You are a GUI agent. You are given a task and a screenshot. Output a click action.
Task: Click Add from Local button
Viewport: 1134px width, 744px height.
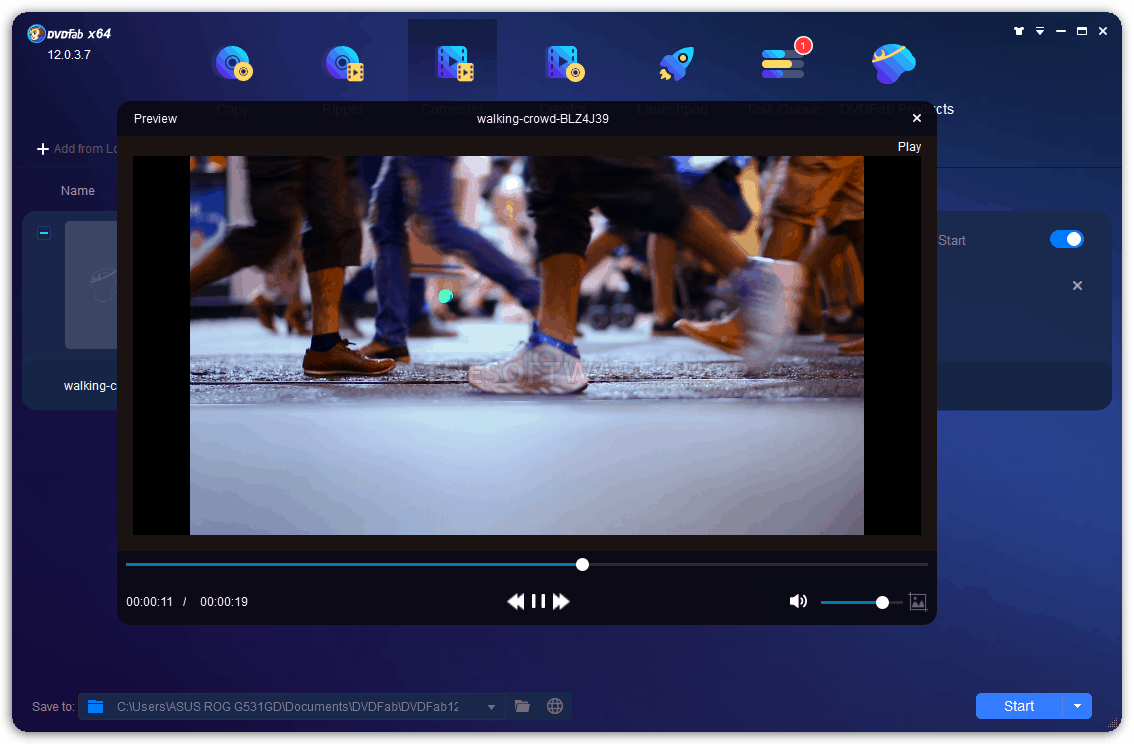coord(77,149)
